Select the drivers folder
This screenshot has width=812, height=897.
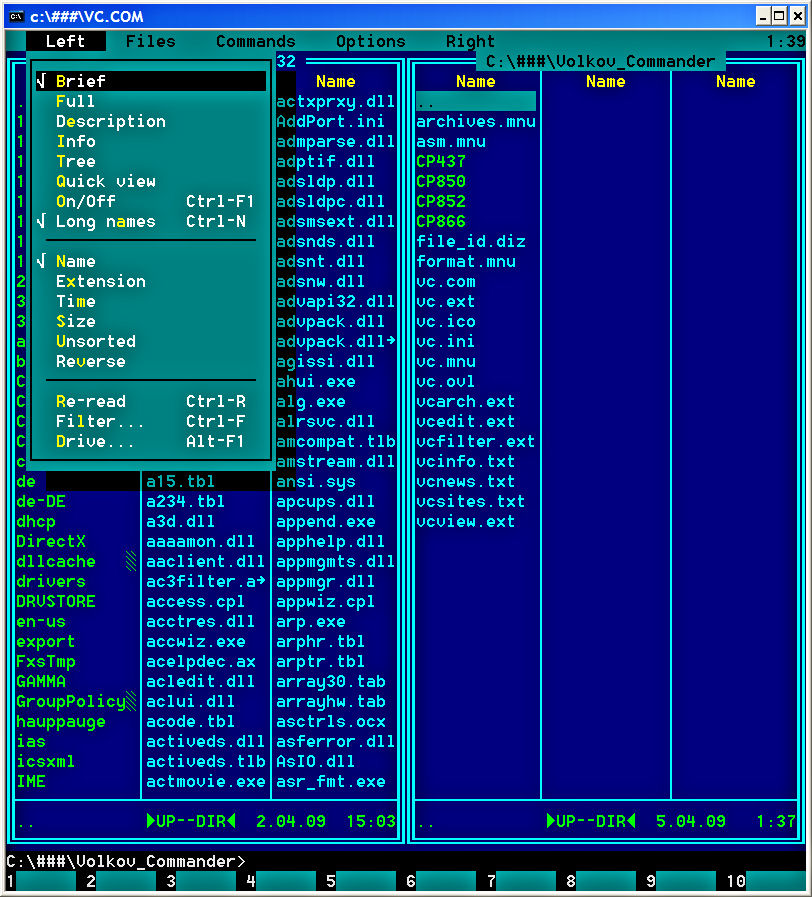point(51,582)
